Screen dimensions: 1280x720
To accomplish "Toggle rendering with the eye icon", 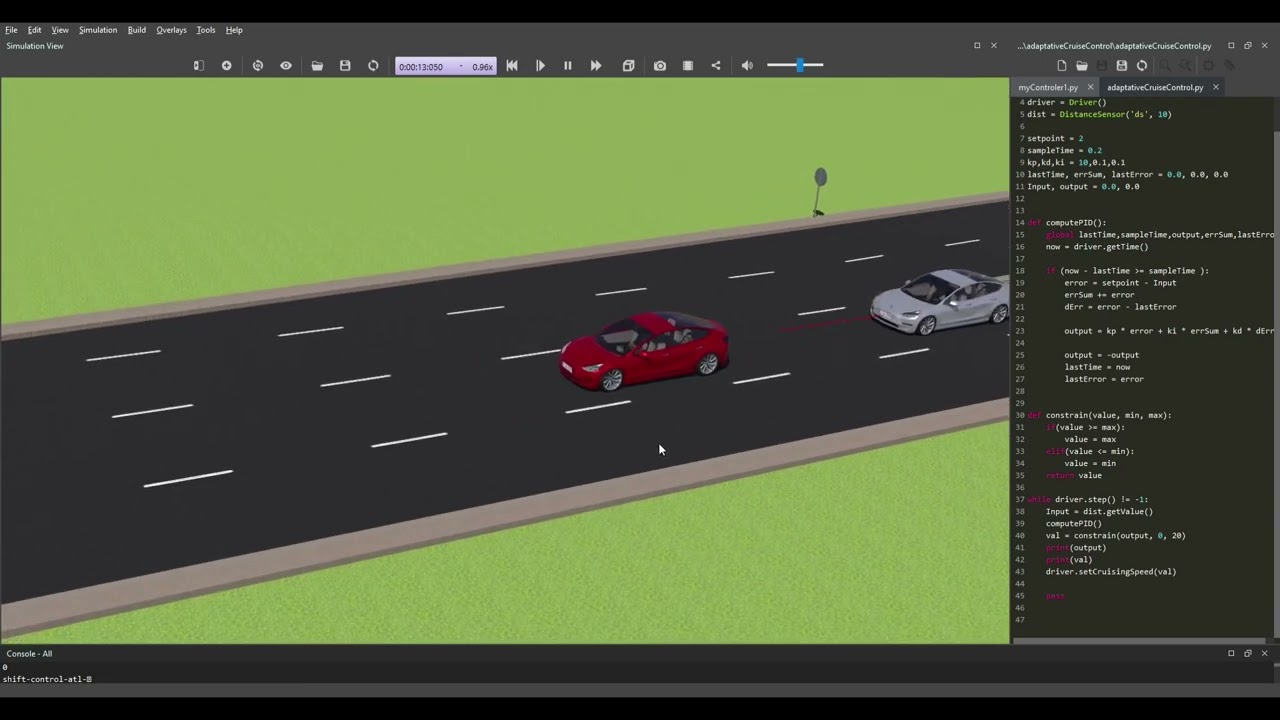I will tap(286, 65).
